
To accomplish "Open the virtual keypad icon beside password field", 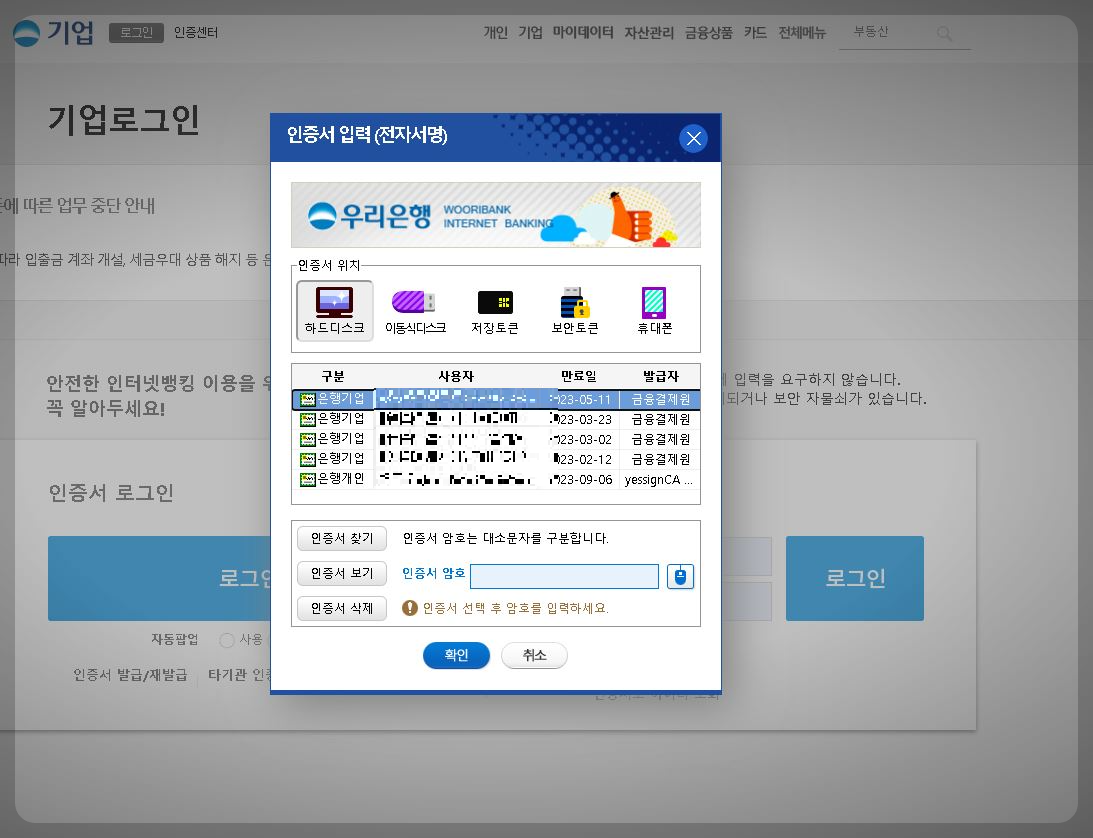I will click(x=680, y=576).
